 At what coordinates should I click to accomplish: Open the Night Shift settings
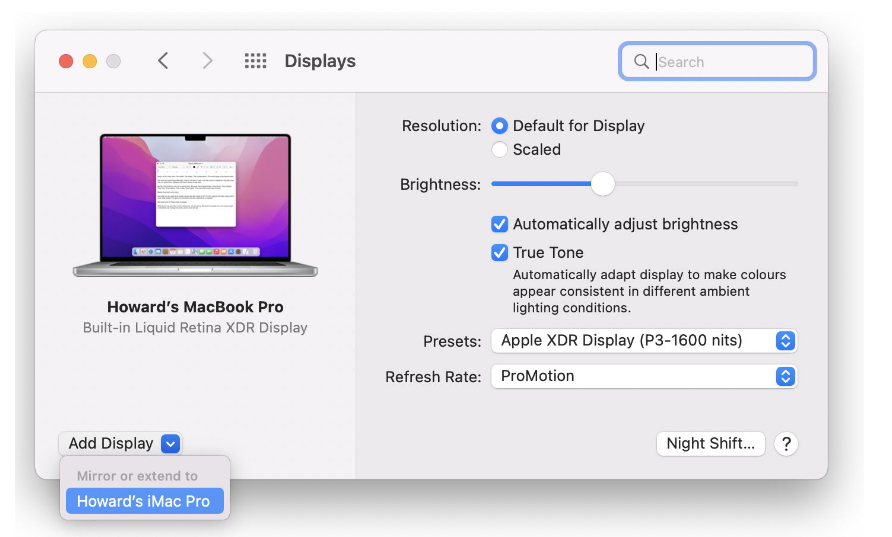[x=711, y=444]
